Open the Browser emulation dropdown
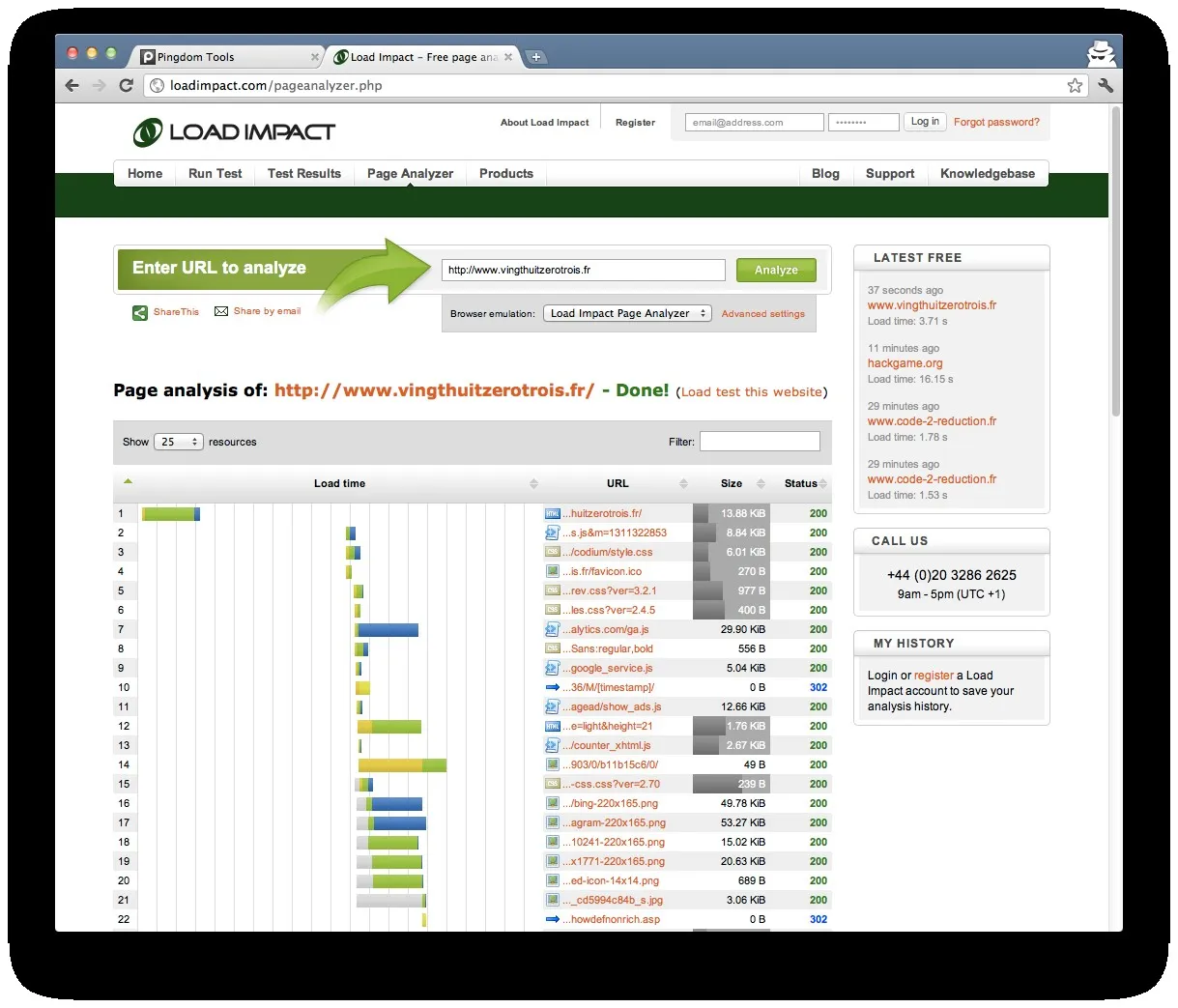This screenshot has height=1008, width=1178. click(x=627, y=313)
